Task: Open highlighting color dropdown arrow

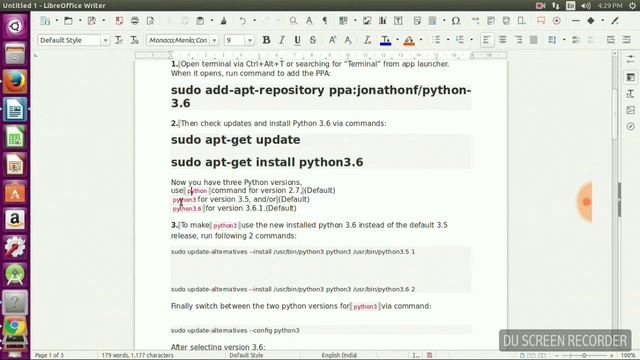Action: tap(421, 40)
